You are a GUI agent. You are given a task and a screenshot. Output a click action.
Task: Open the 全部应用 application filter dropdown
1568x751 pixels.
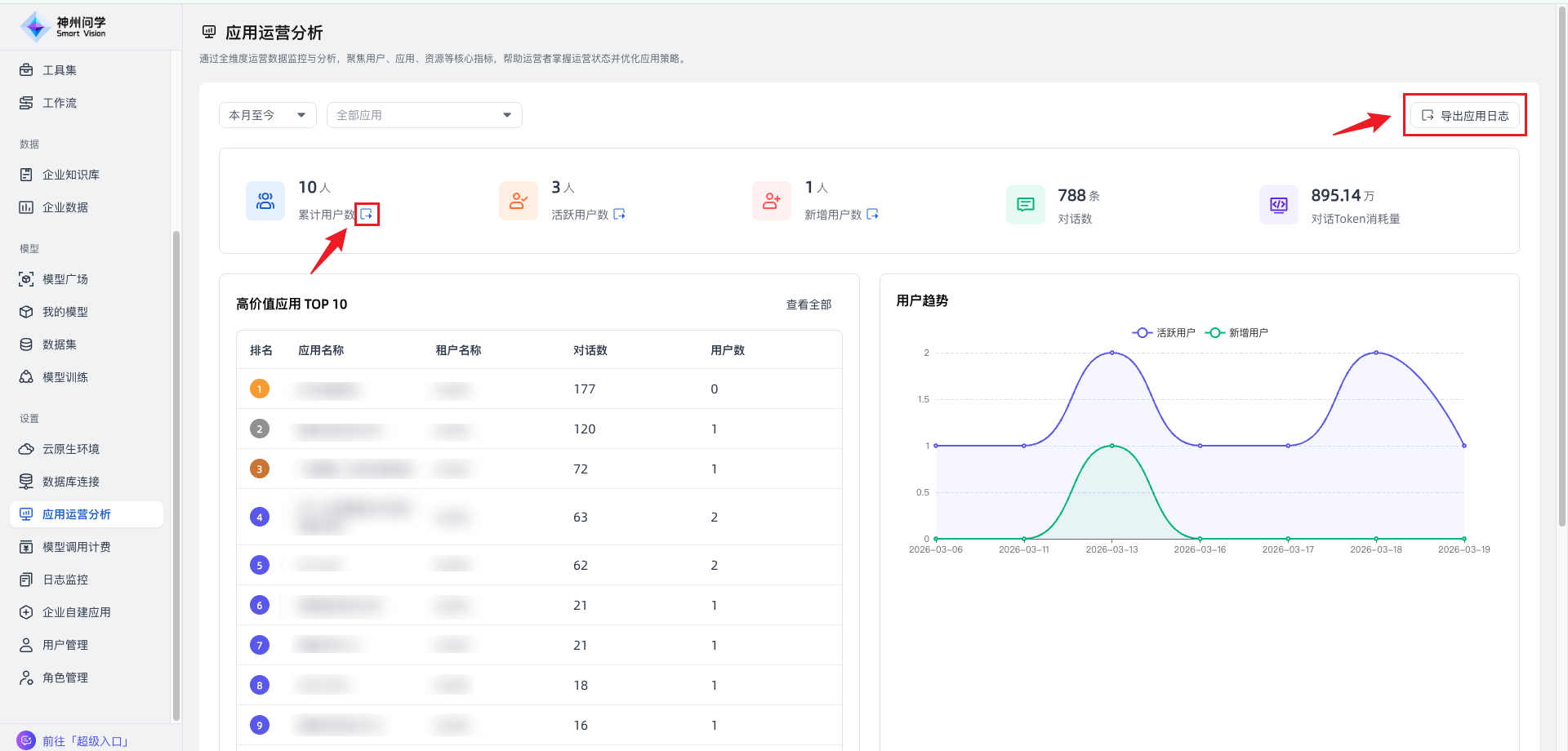(x=424, y=115)
